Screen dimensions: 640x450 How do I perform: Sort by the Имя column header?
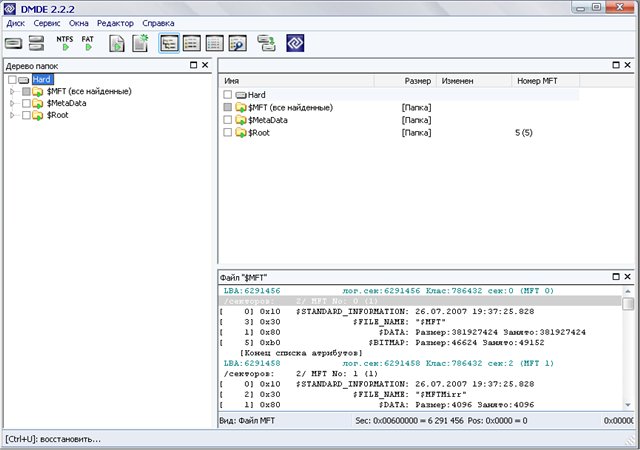297,81
